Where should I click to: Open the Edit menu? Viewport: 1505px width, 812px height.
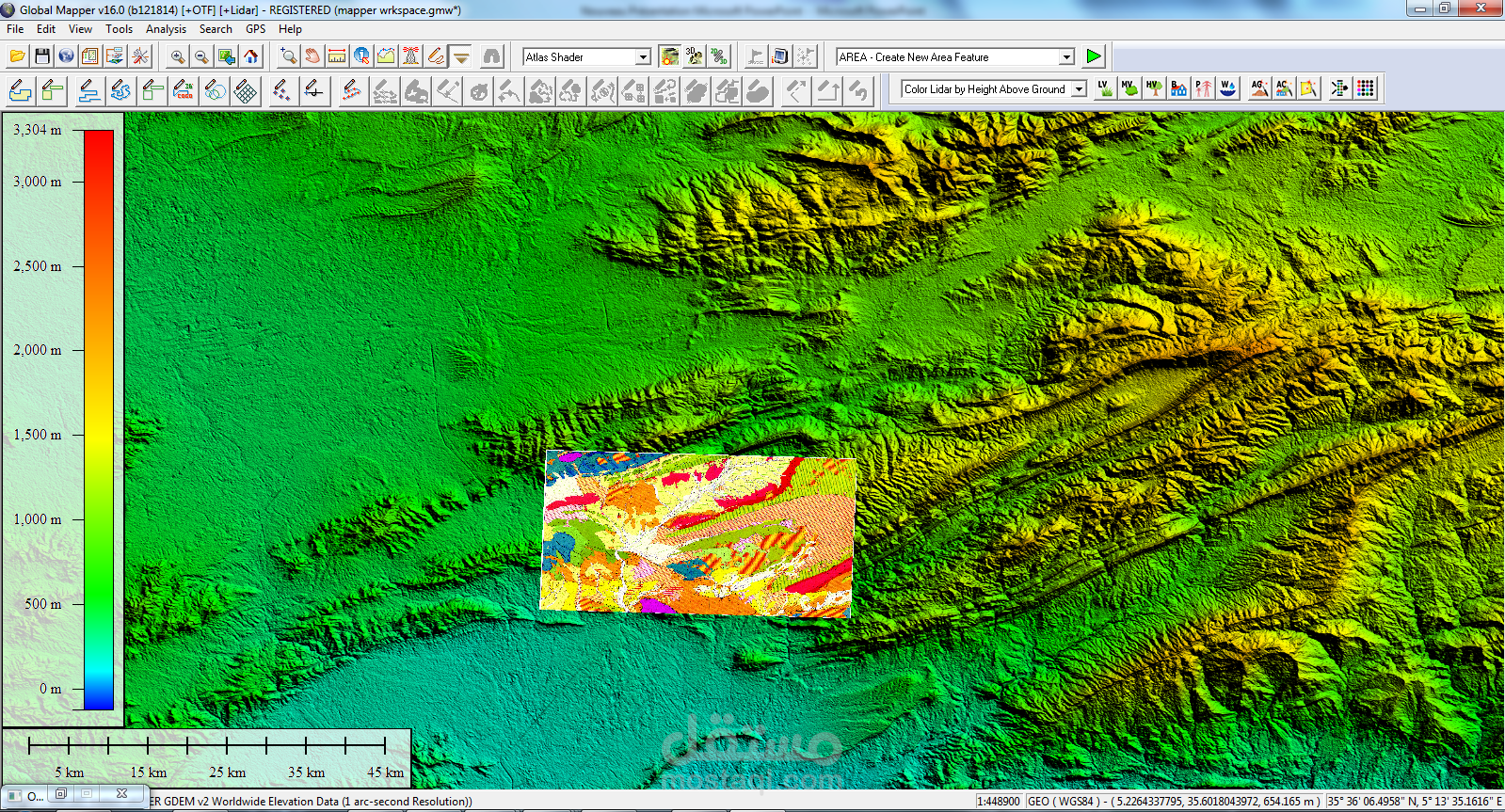pyautogui.click(x=46, y=29)
